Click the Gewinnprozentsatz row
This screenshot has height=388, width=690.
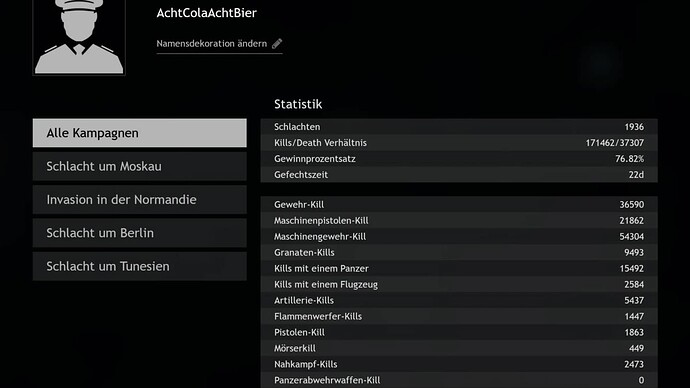pyautogui.click(x=459, y=158)
